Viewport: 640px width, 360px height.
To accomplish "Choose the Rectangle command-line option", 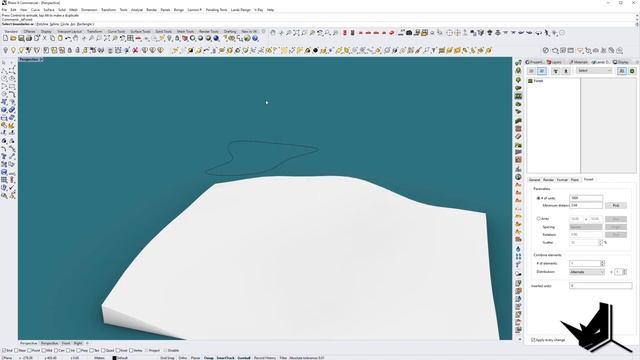I will [x=84, y=24].
